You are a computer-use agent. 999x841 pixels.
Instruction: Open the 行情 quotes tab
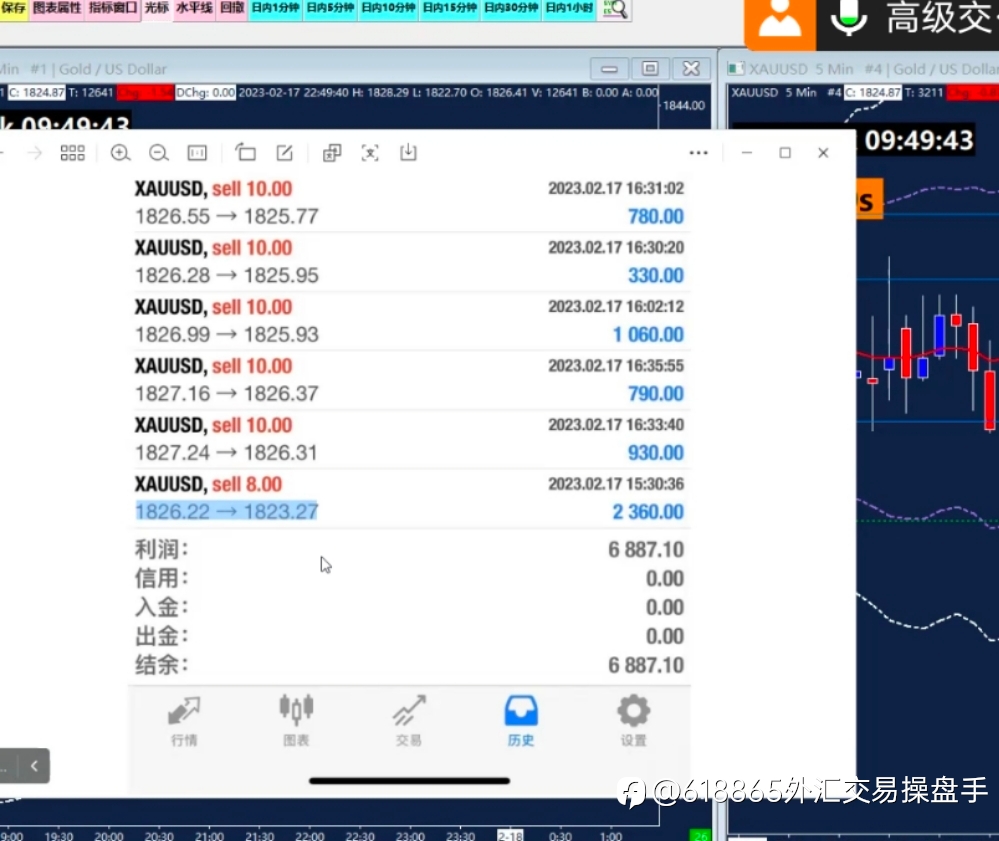pos(184,721)
